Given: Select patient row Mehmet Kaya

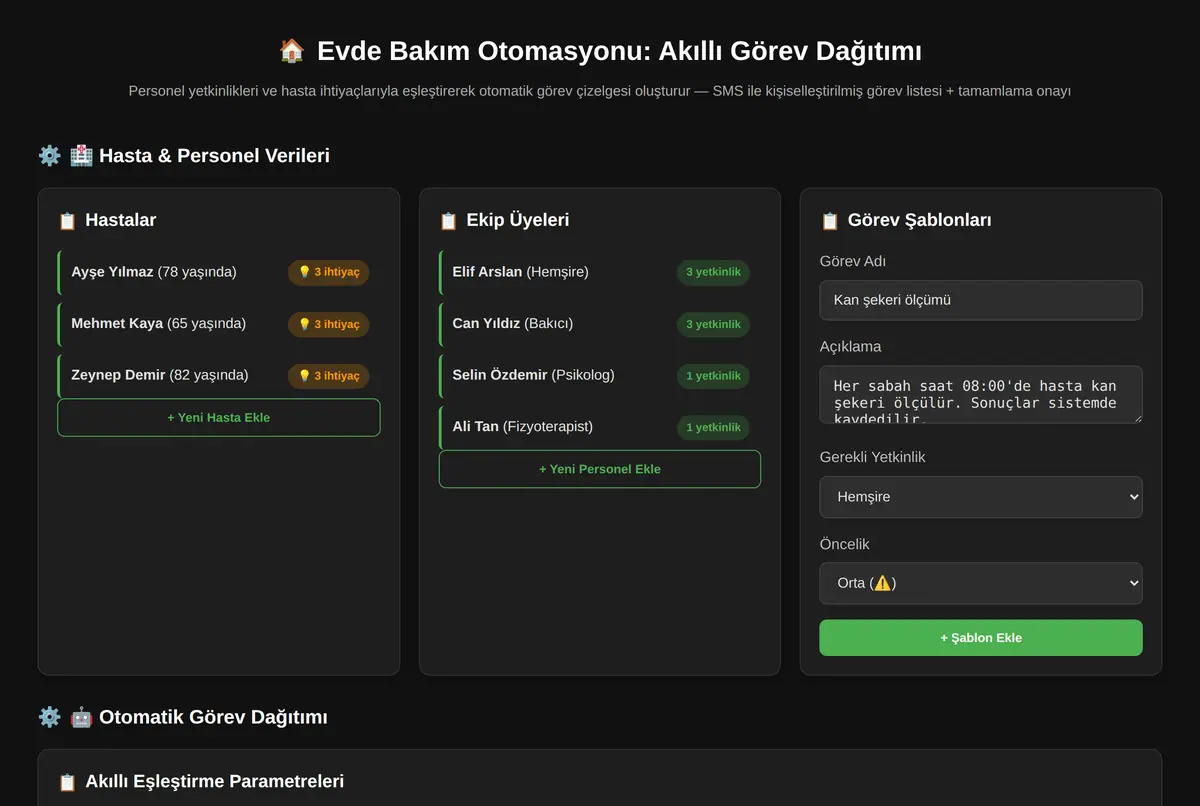Looking at the screenshot, I should click(x=219, y=324).
